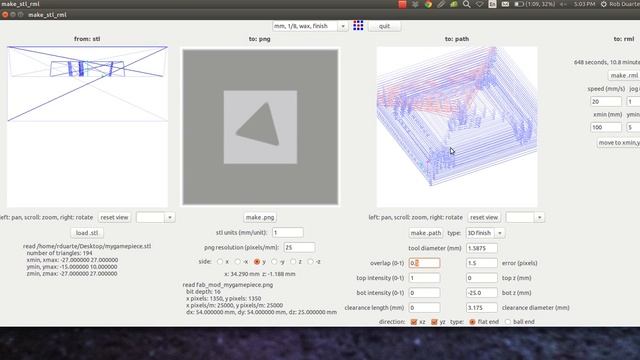Click the png resolution input field
Viewport: 640px width, 360px height.
pos(299,247)
